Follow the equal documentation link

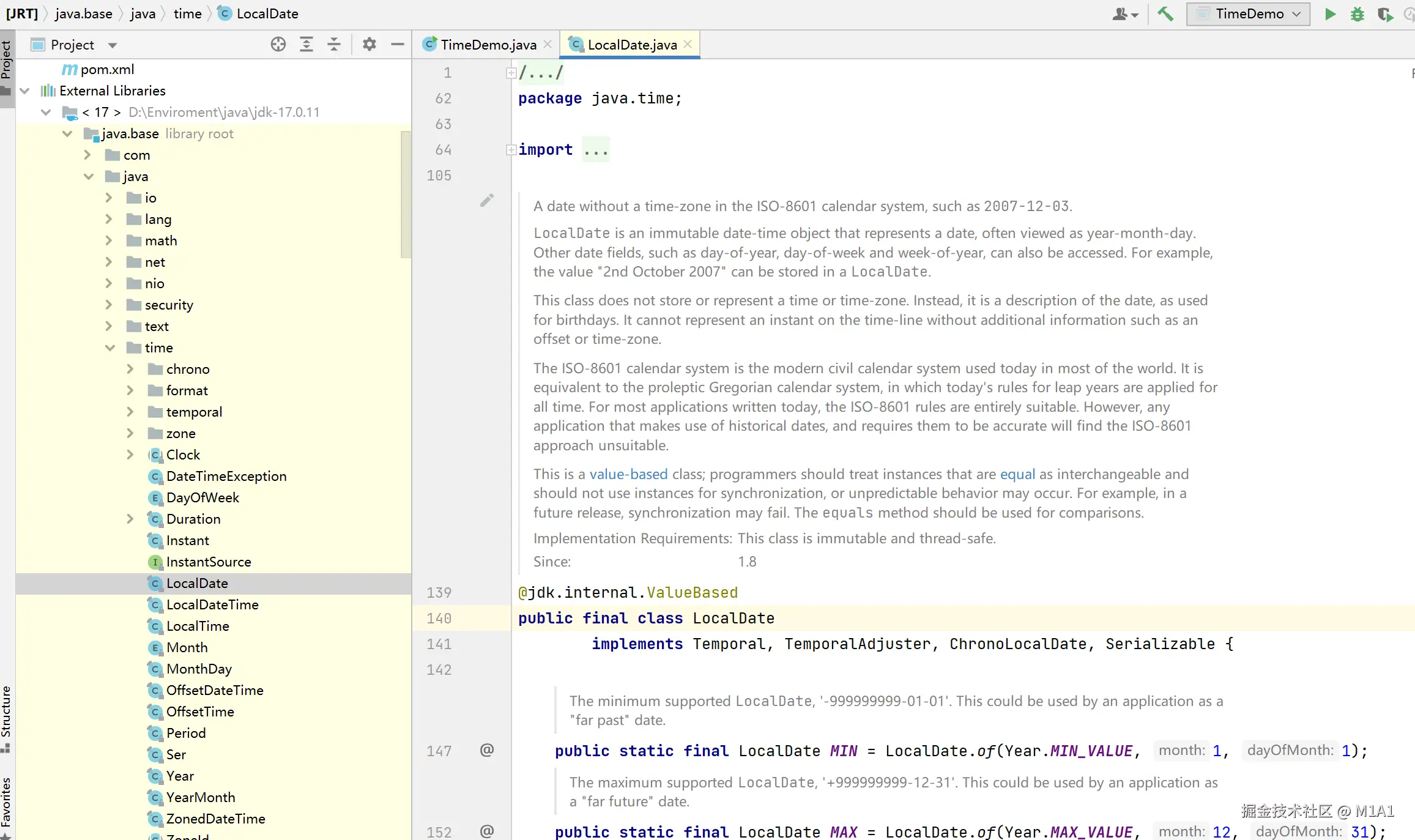tap(1017, 474)
